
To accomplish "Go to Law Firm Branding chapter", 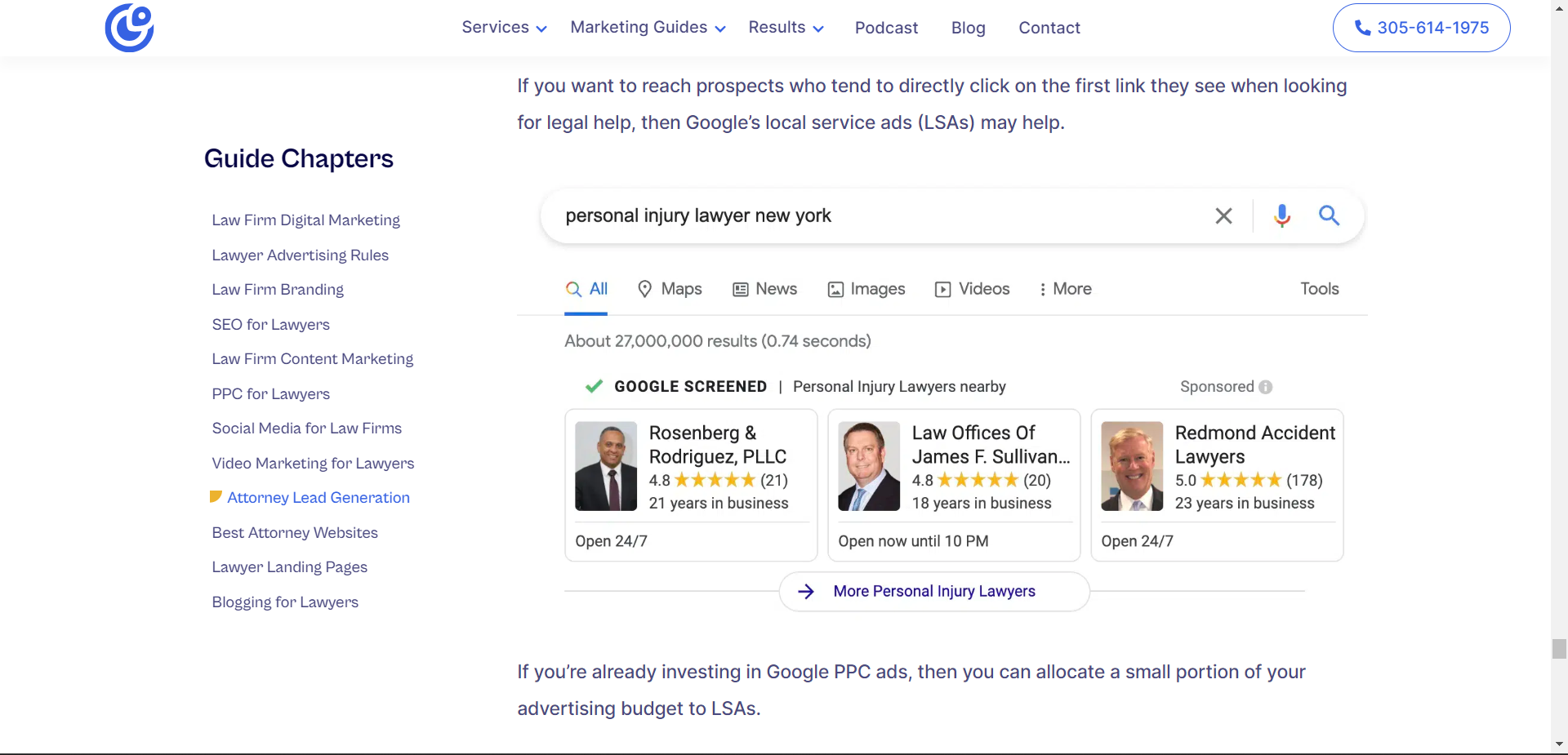I will (x=278, y=290).
